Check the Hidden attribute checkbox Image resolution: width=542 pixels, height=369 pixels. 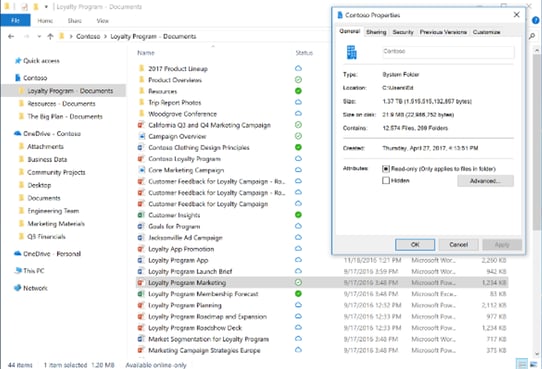click(386, 180)
